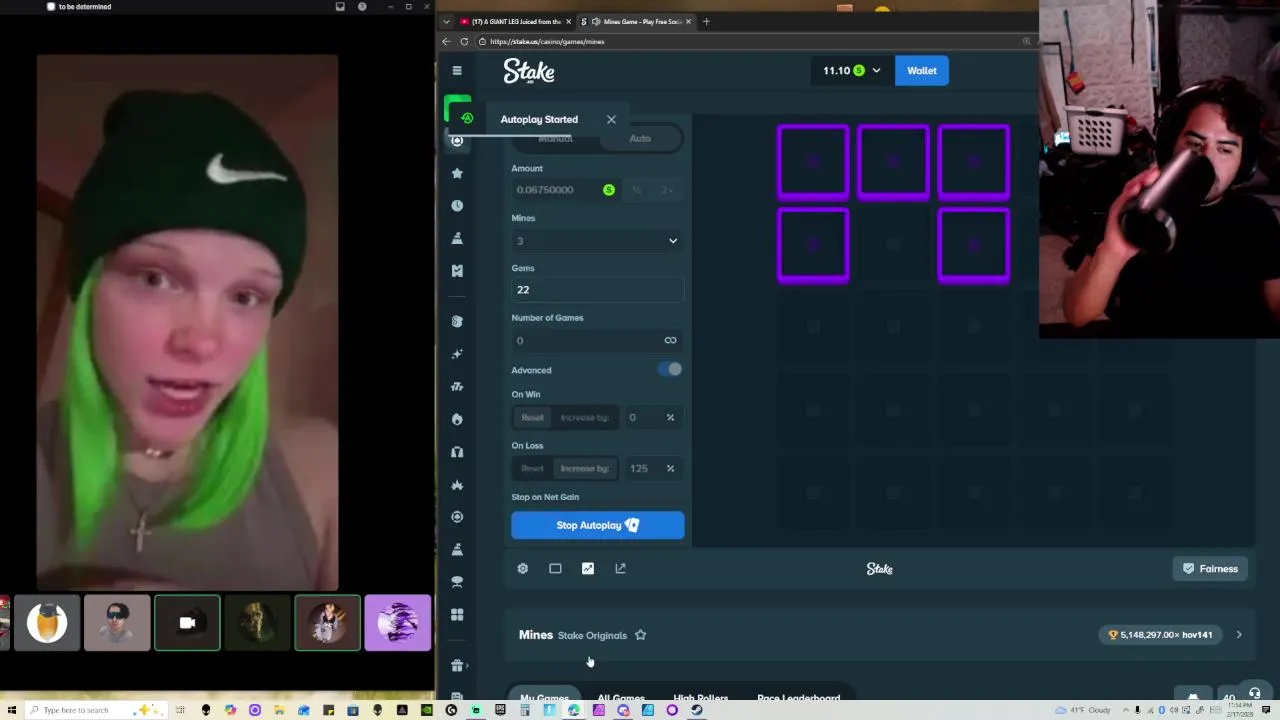This screenshot has width=1280, height=720.
Task: Open the flame icon in sidebar
Action: click(457, 419)
